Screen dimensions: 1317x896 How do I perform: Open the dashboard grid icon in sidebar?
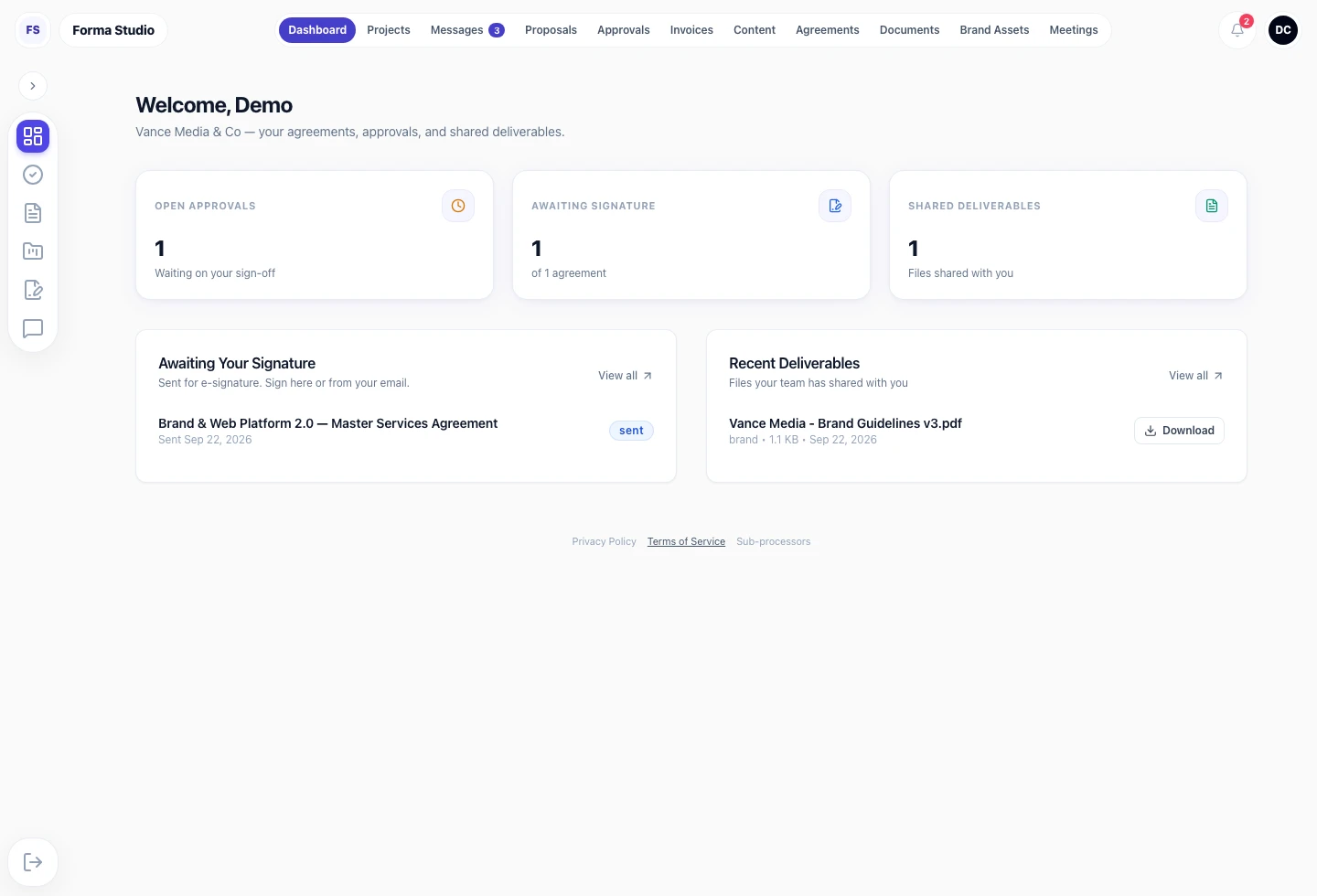(33, 136)
